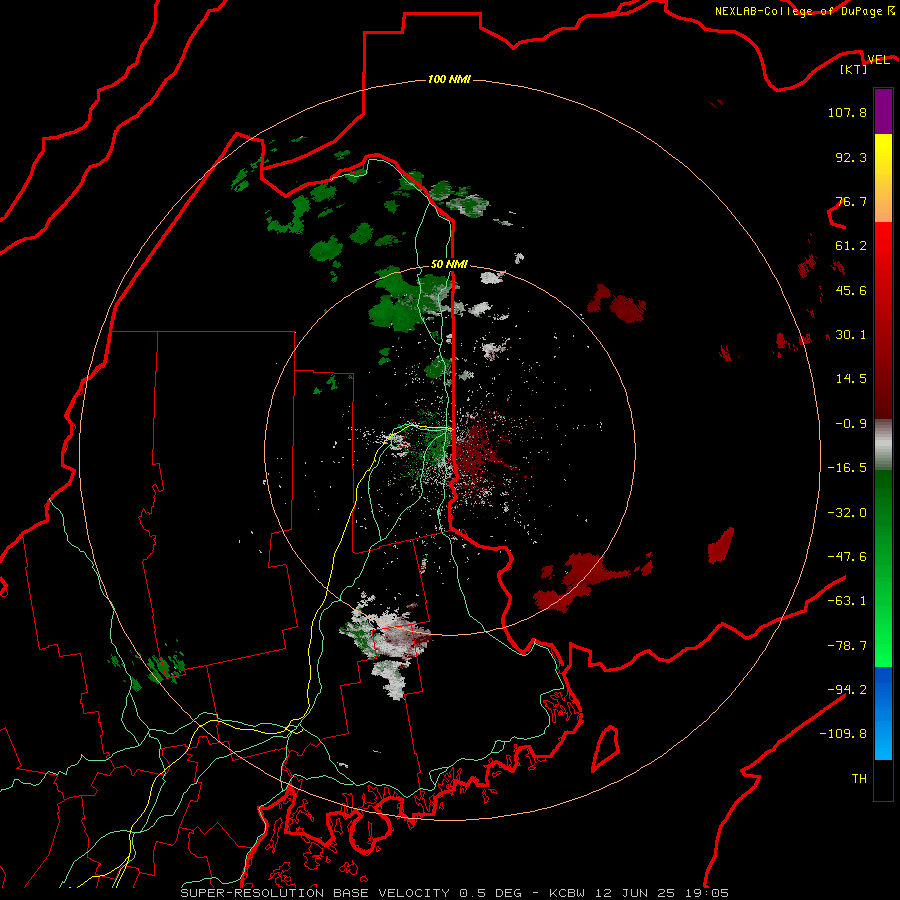Click the -94.2 velocity scale value
The image size is (900, 900).
click(847, 690)
